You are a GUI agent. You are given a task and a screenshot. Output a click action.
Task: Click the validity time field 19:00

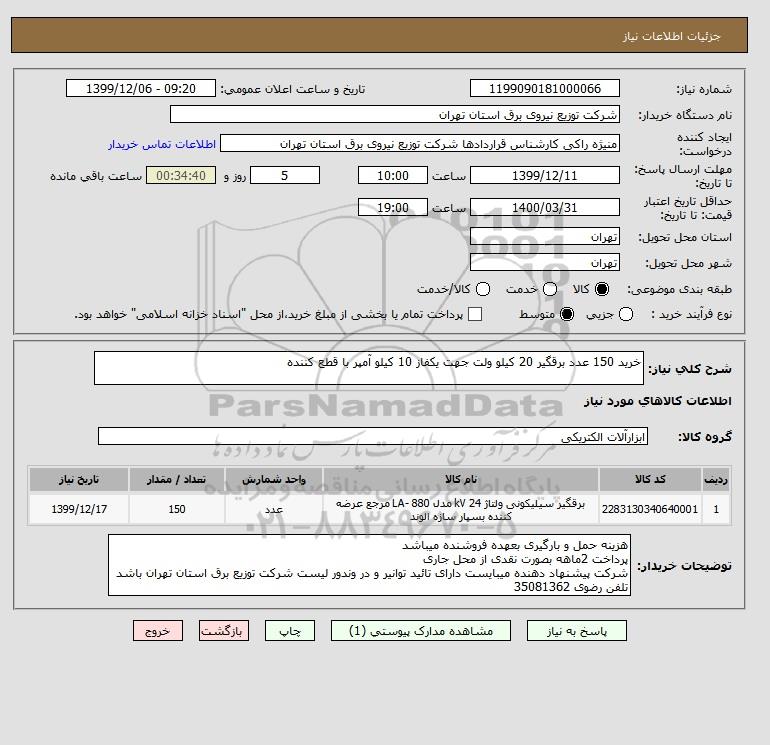click(393, 207)
